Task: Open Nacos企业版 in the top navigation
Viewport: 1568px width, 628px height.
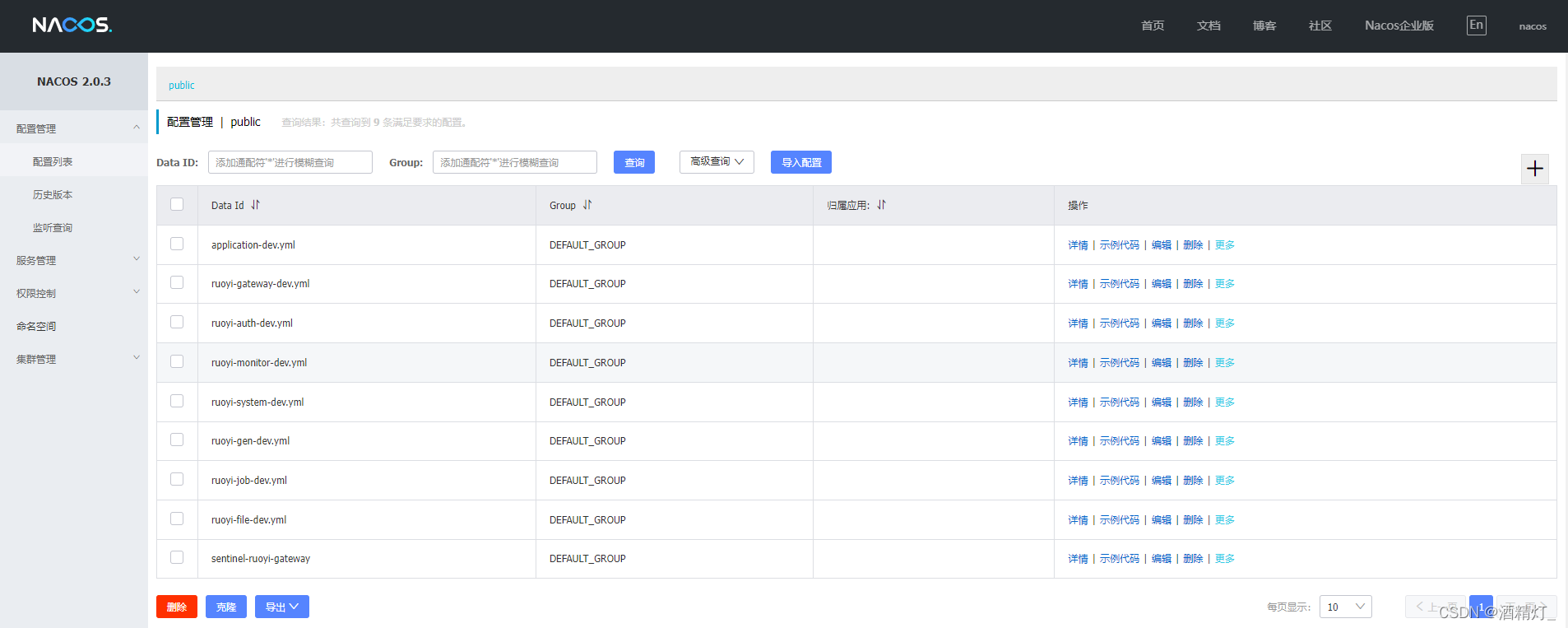Action: 1399,26
